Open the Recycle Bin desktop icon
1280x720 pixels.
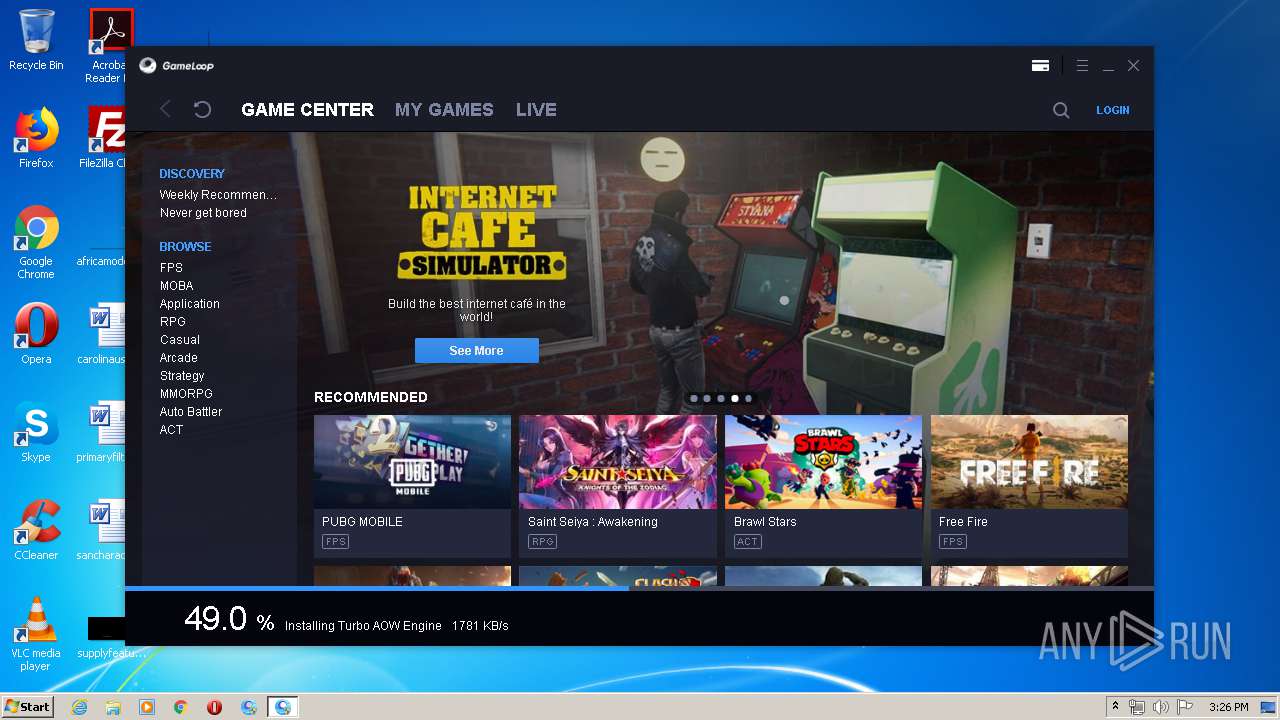(x=36, y=40)
